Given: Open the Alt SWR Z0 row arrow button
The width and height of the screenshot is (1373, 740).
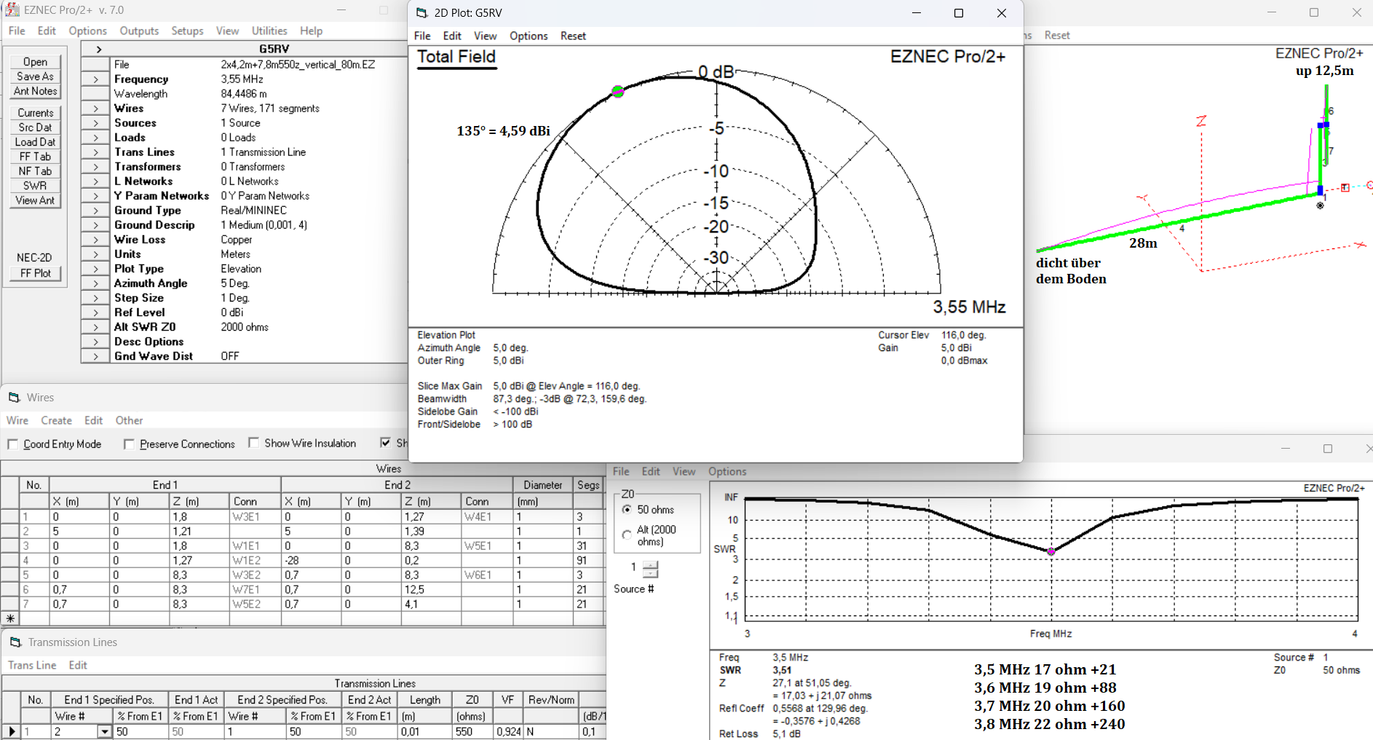Looking at the screenshot, I should tap(96, 327).
